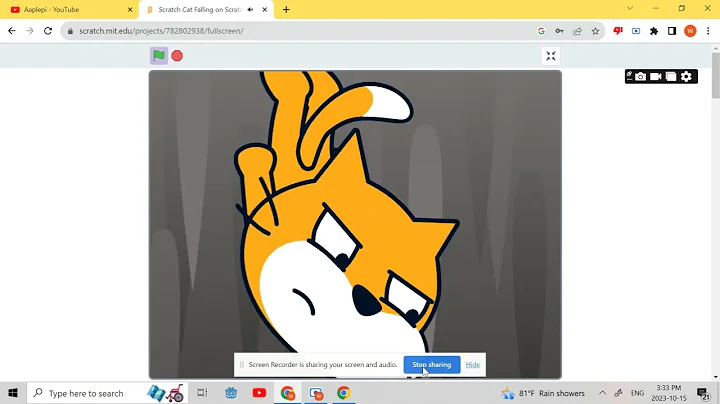The width and height of the screenshot is (720, 404).
Task: Open the rightmost Chrome taskbar icon
Action: click(343, 393)
